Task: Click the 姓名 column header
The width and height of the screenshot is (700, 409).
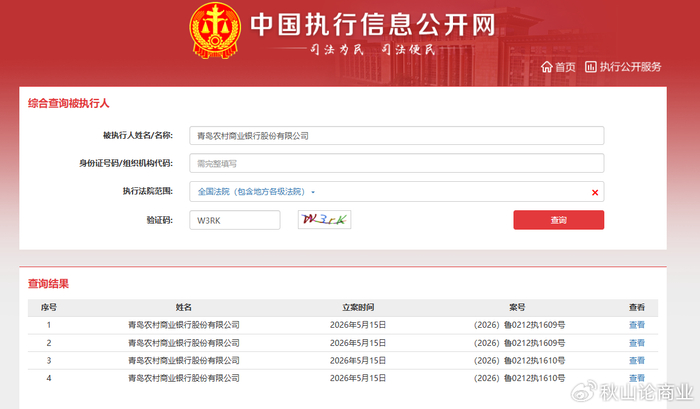Action: (x=183, y=307)
